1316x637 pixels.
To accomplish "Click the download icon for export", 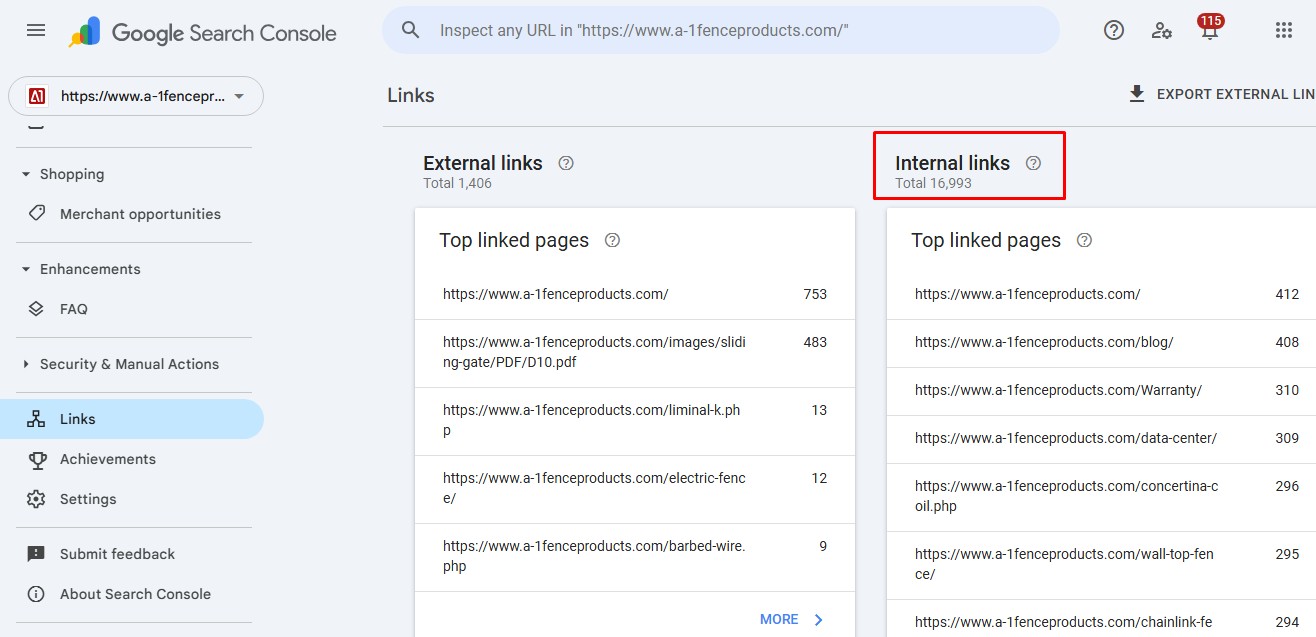I will 1136,94.
